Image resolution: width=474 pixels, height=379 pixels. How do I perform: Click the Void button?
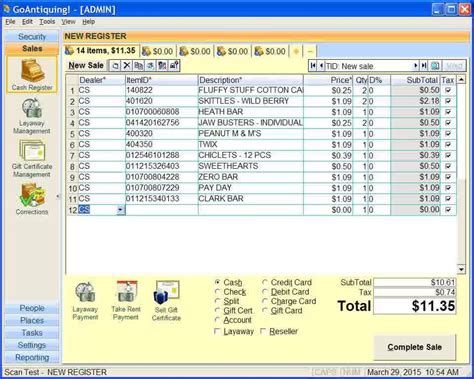(454, 66)
